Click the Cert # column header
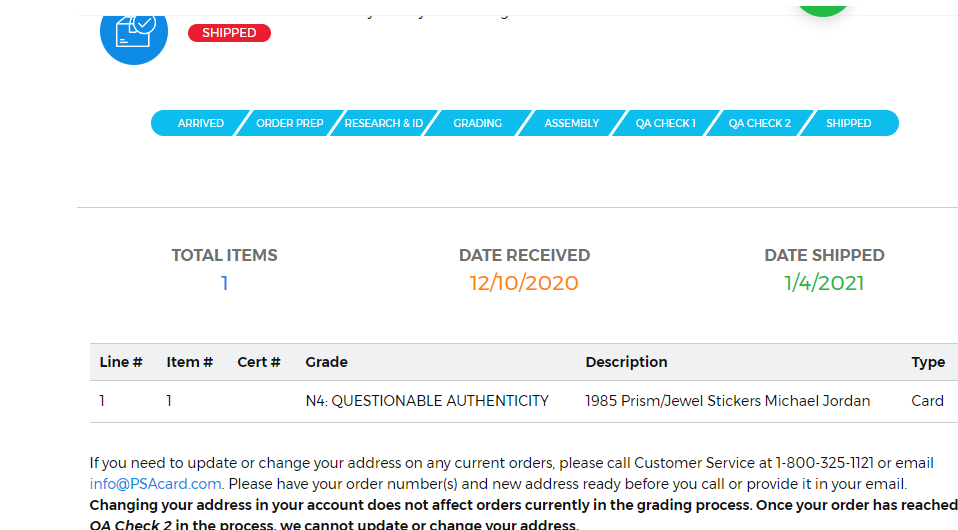 [x=258, y=362]
